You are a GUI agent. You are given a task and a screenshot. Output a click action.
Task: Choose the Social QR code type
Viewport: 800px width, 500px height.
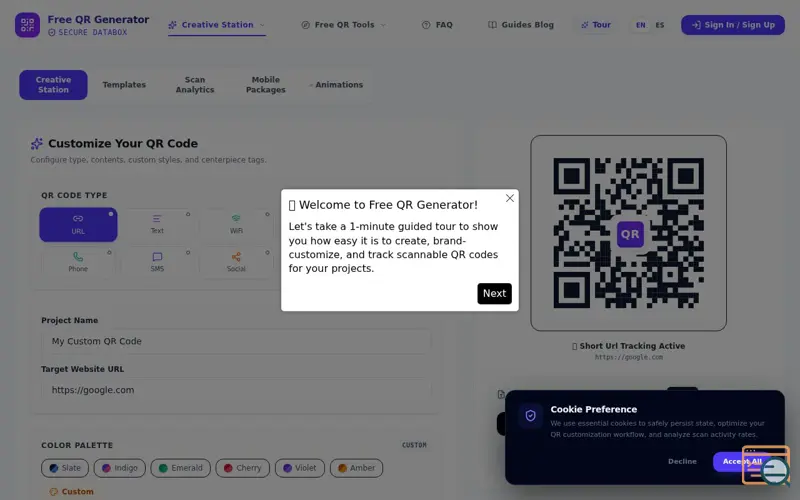coord(236,262)
